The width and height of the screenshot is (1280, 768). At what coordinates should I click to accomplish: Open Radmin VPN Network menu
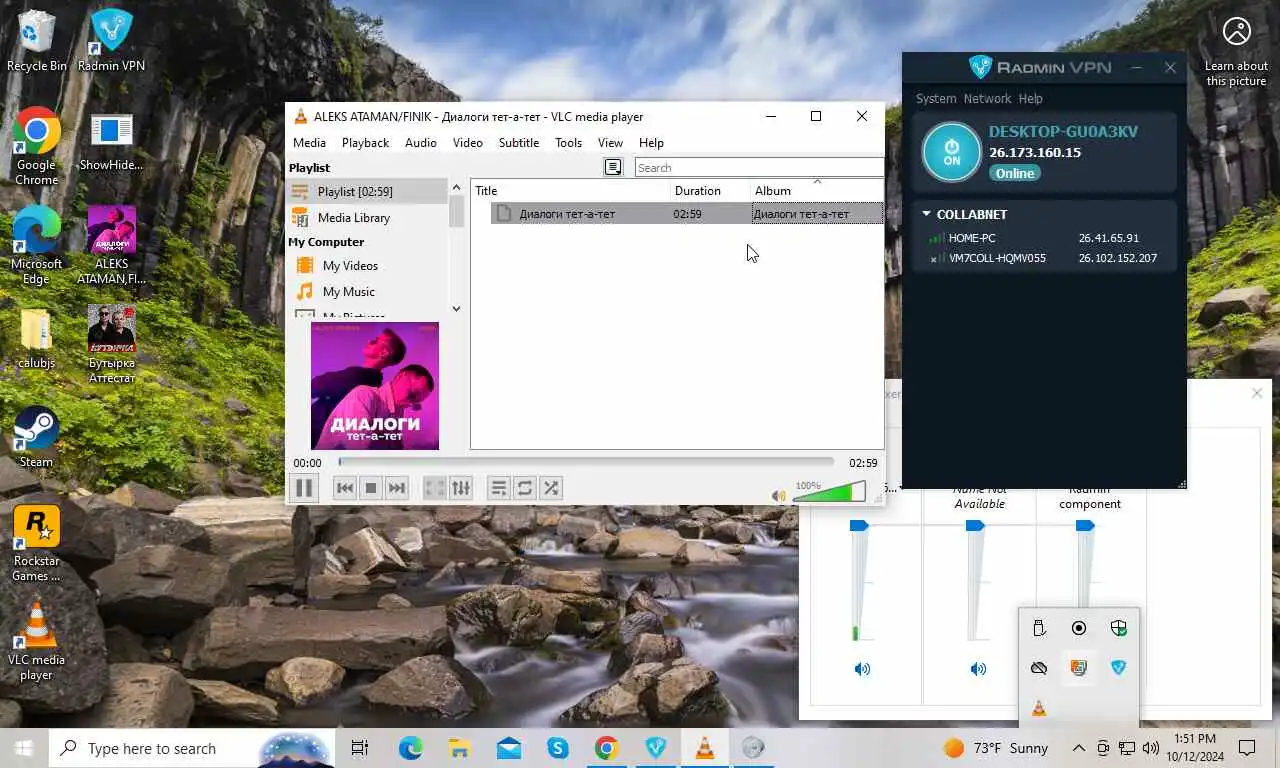click(x=987, y=98)
